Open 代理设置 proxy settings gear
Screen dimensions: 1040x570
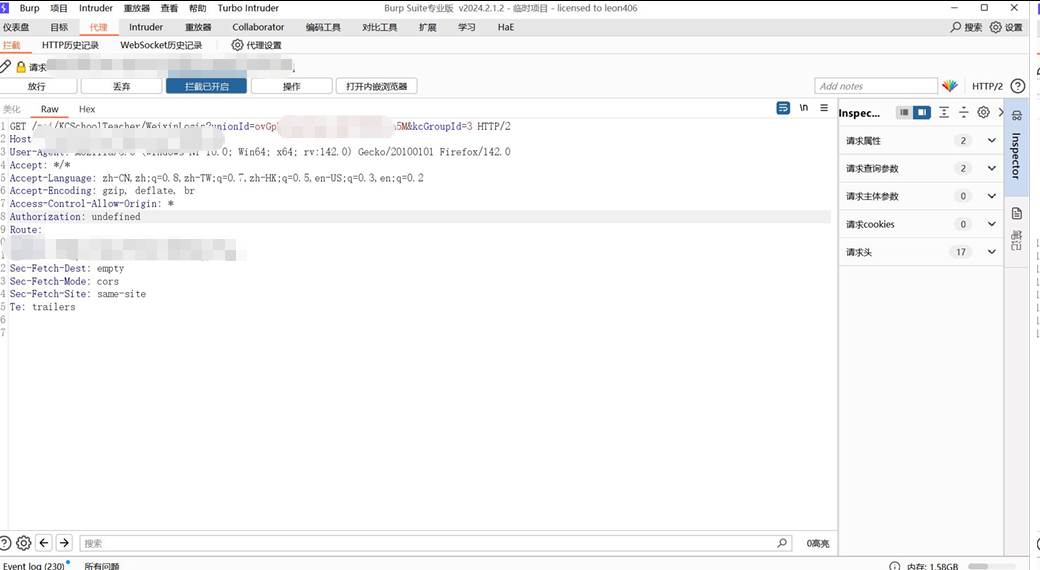pos(237,45)
